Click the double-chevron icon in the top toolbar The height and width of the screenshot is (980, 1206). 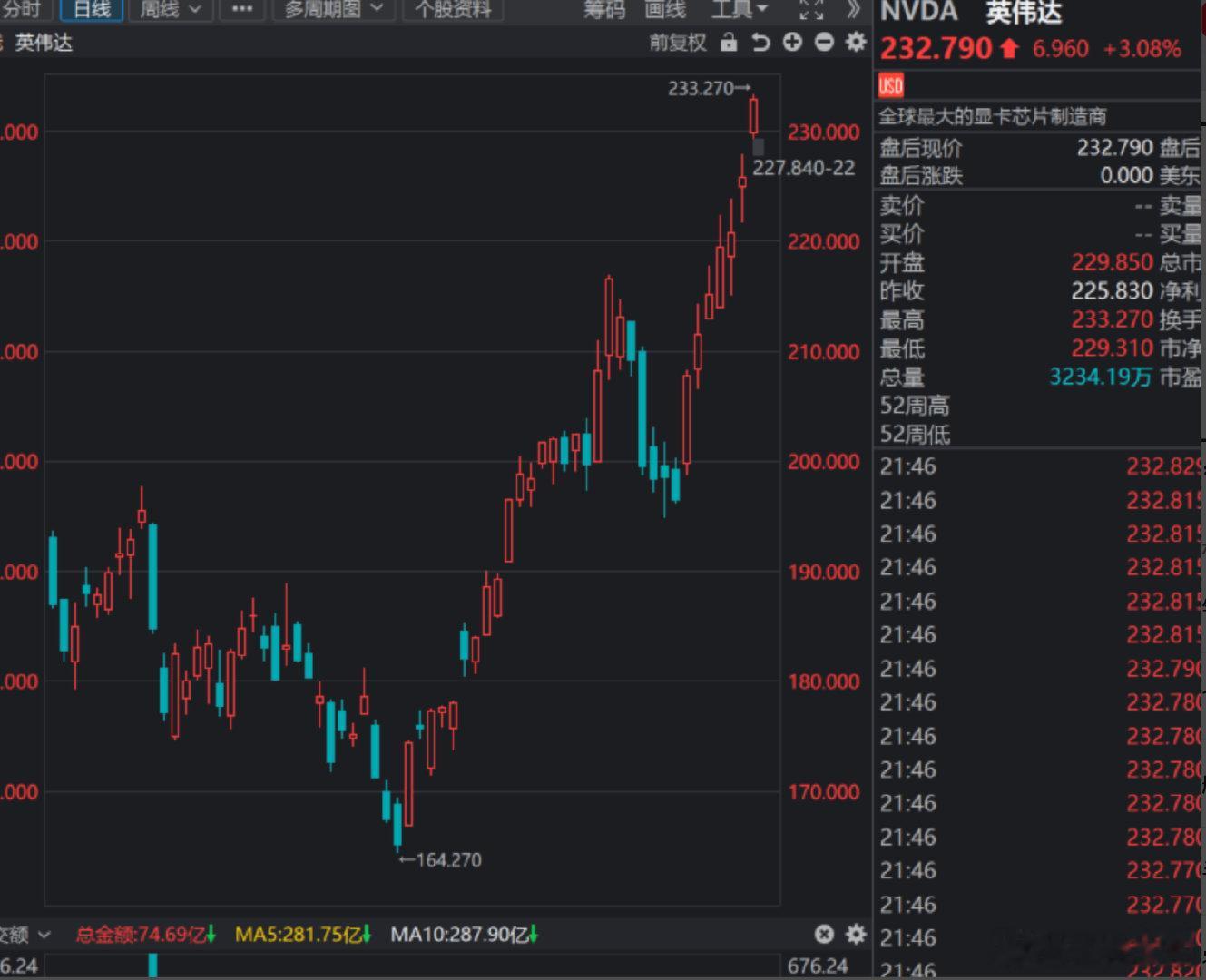(x=853, y=10)
